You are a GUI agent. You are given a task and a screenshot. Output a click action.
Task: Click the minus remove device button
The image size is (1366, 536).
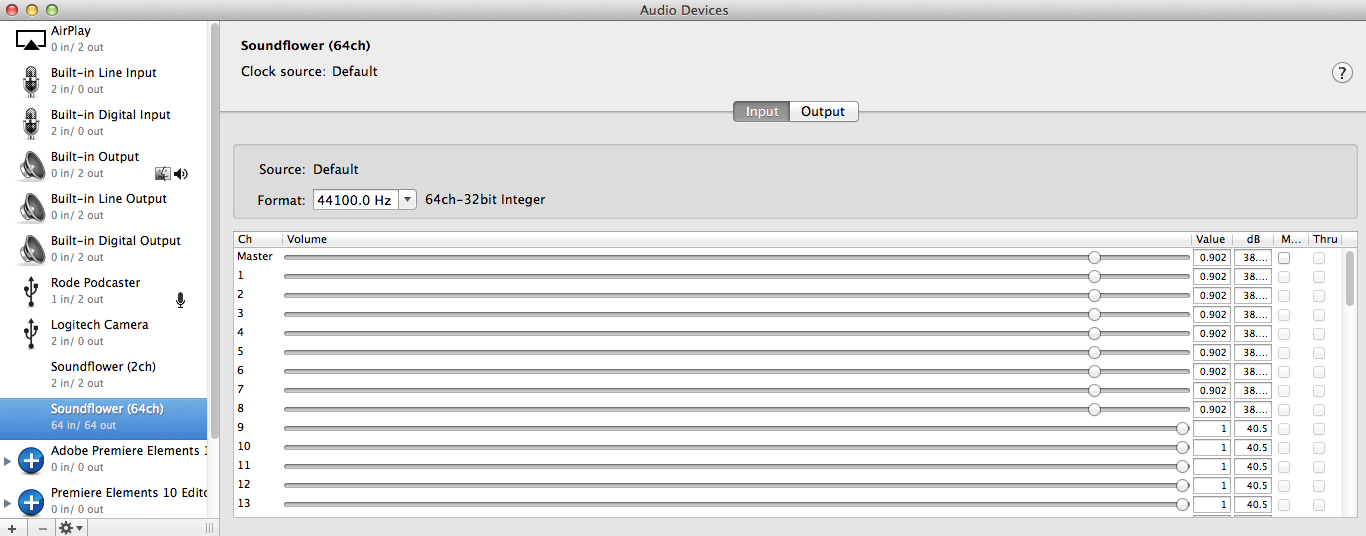point(42,527)
